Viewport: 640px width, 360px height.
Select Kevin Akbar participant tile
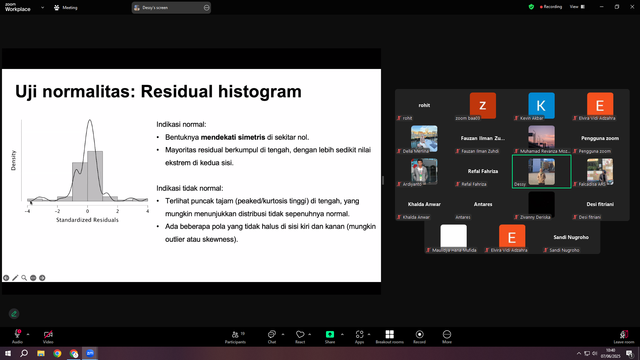[x=541, y=106]
